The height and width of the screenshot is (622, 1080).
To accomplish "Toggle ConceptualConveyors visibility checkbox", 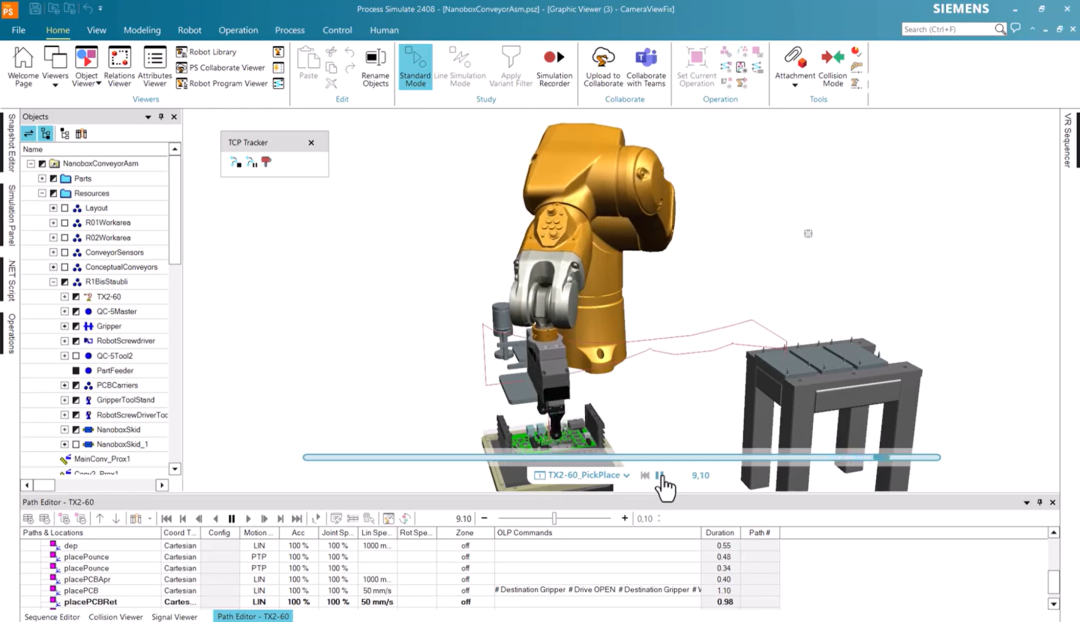I will tap(65, 267).
